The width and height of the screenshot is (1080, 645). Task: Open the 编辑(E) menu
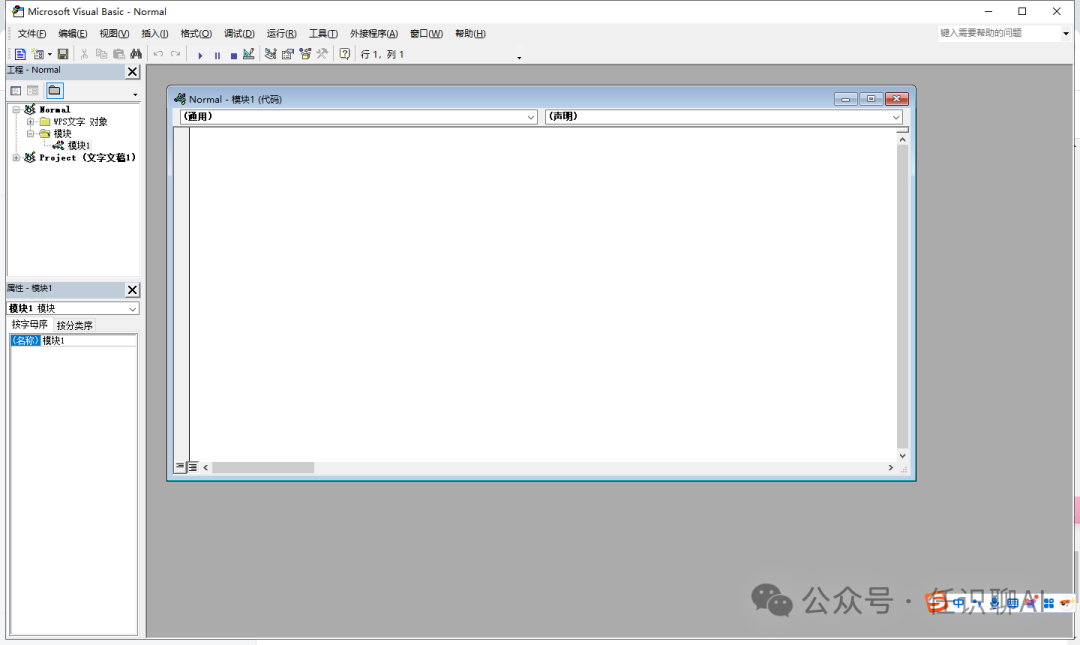72,34
